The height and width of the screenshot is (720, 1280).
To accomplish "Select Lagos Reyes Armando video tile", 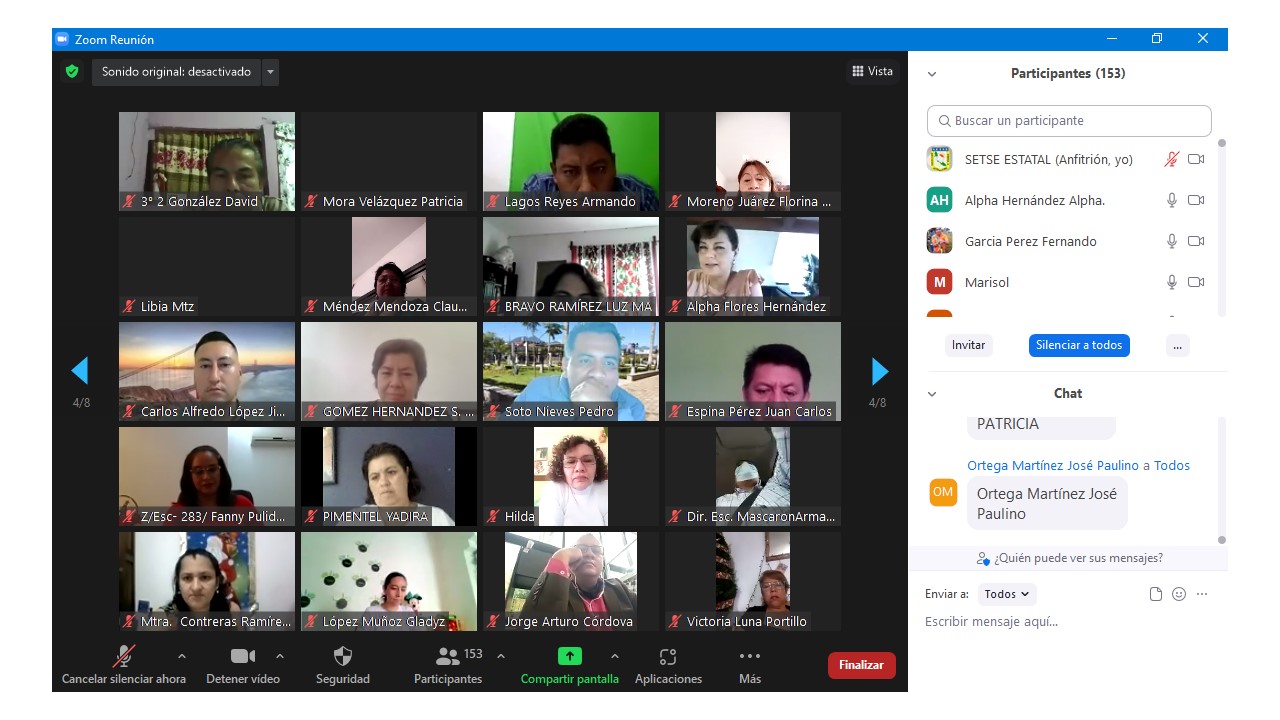I will [x=571, y=161].
